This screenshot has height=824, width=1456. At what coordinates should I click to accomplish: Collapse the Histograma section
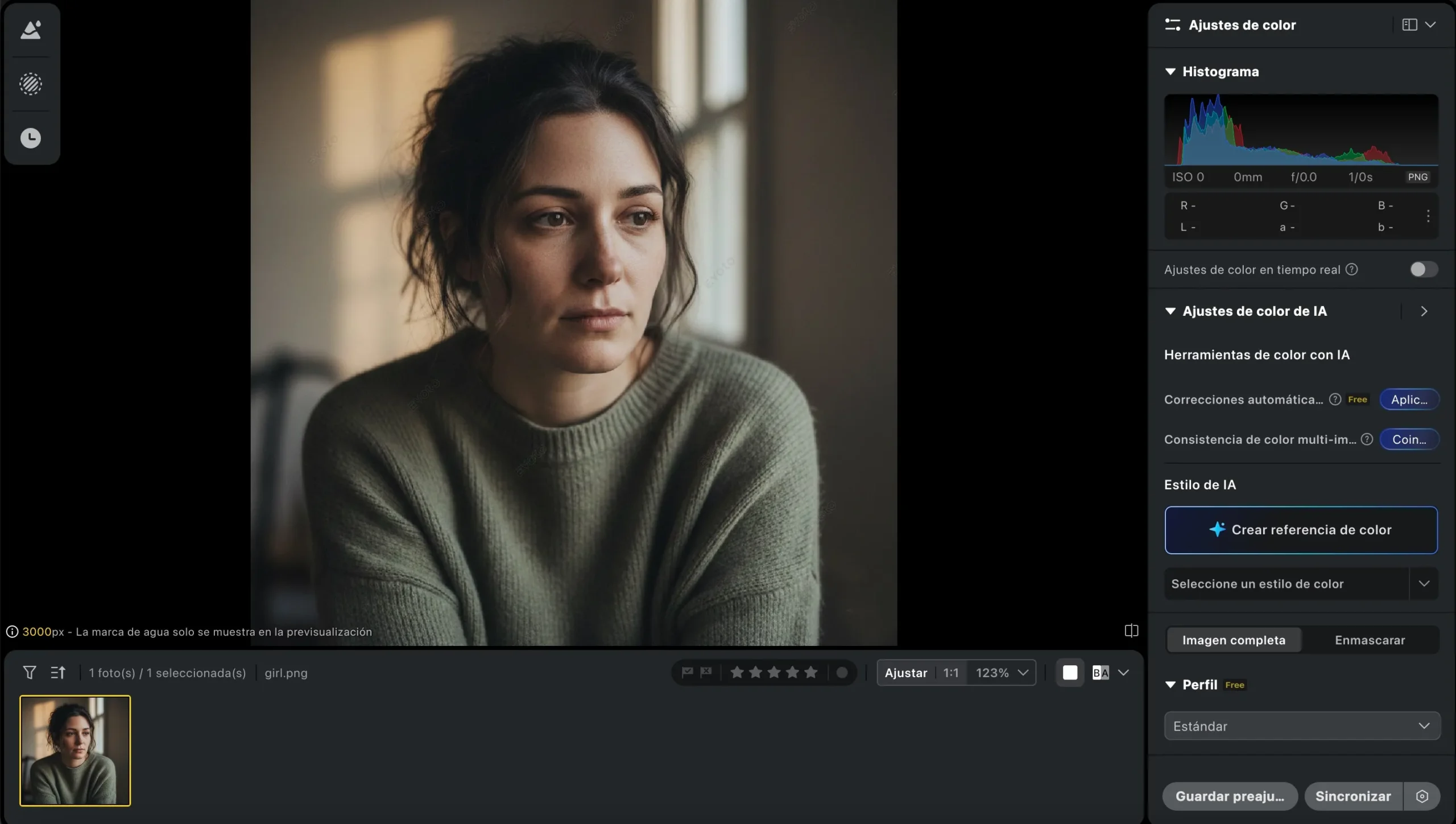point(1170,72)
